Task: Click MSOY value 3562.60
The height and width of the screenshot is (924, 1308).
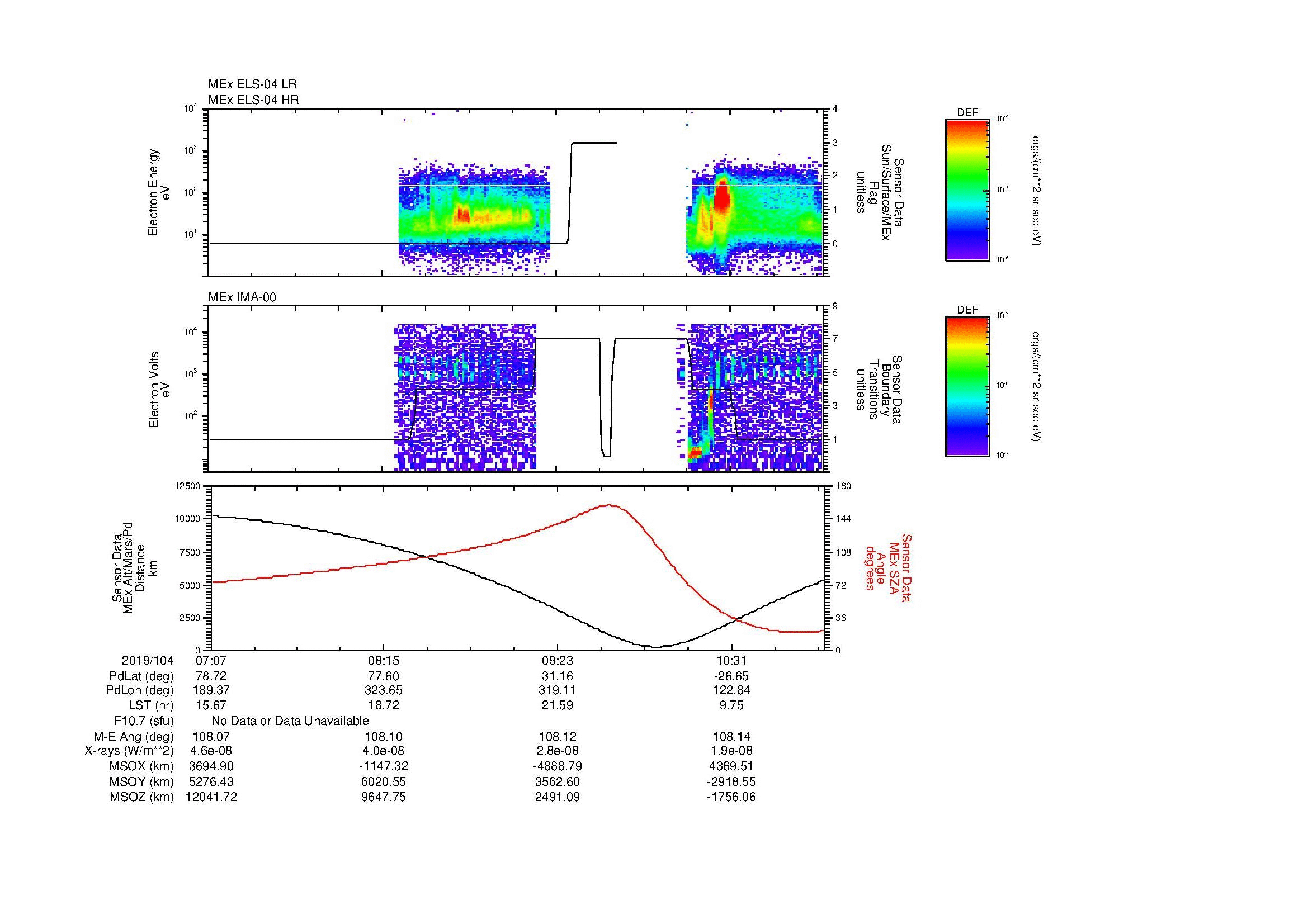Action: 557,781
